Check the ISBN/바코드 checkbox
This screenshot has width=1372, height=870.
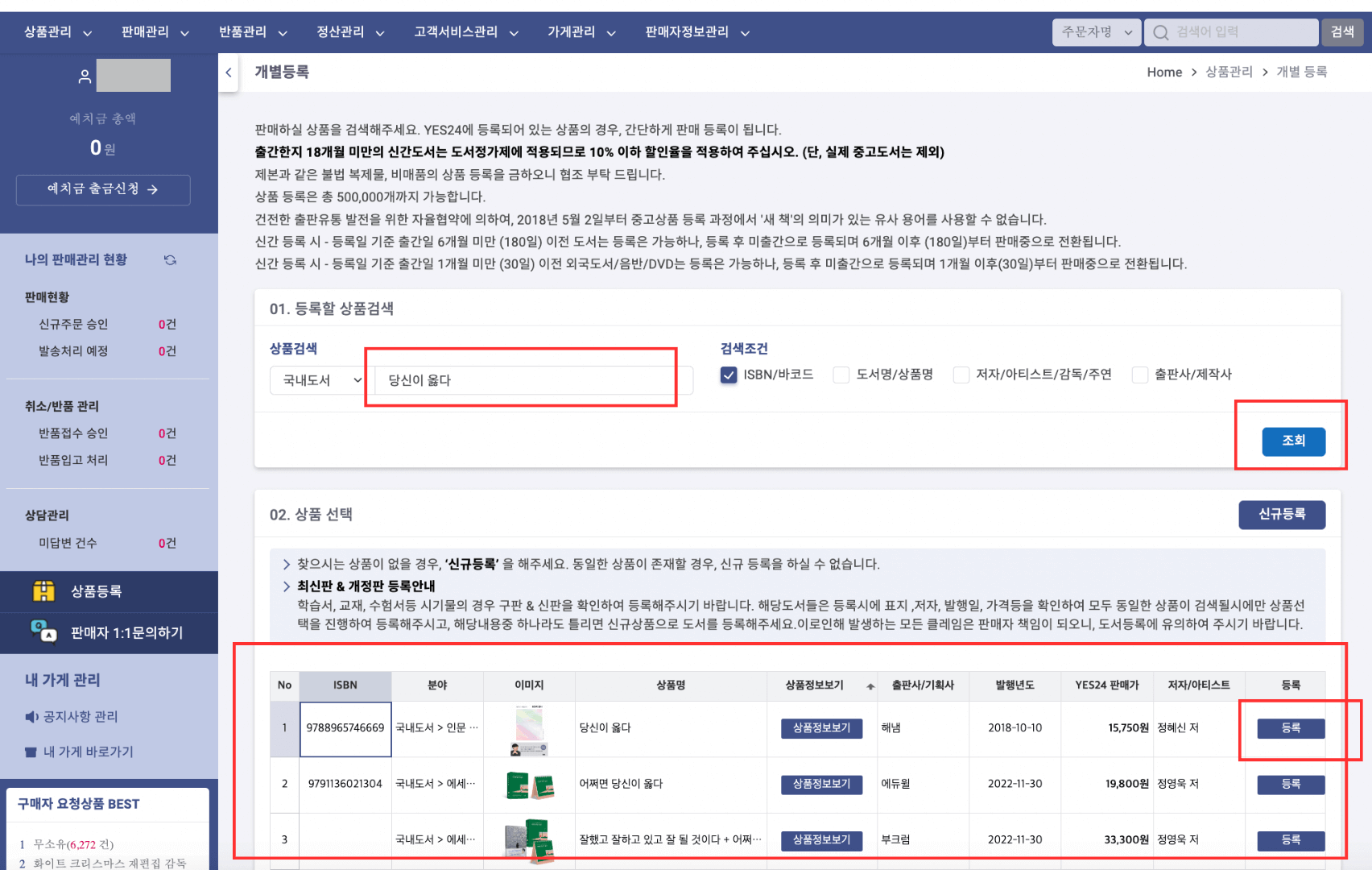[729, 375]
